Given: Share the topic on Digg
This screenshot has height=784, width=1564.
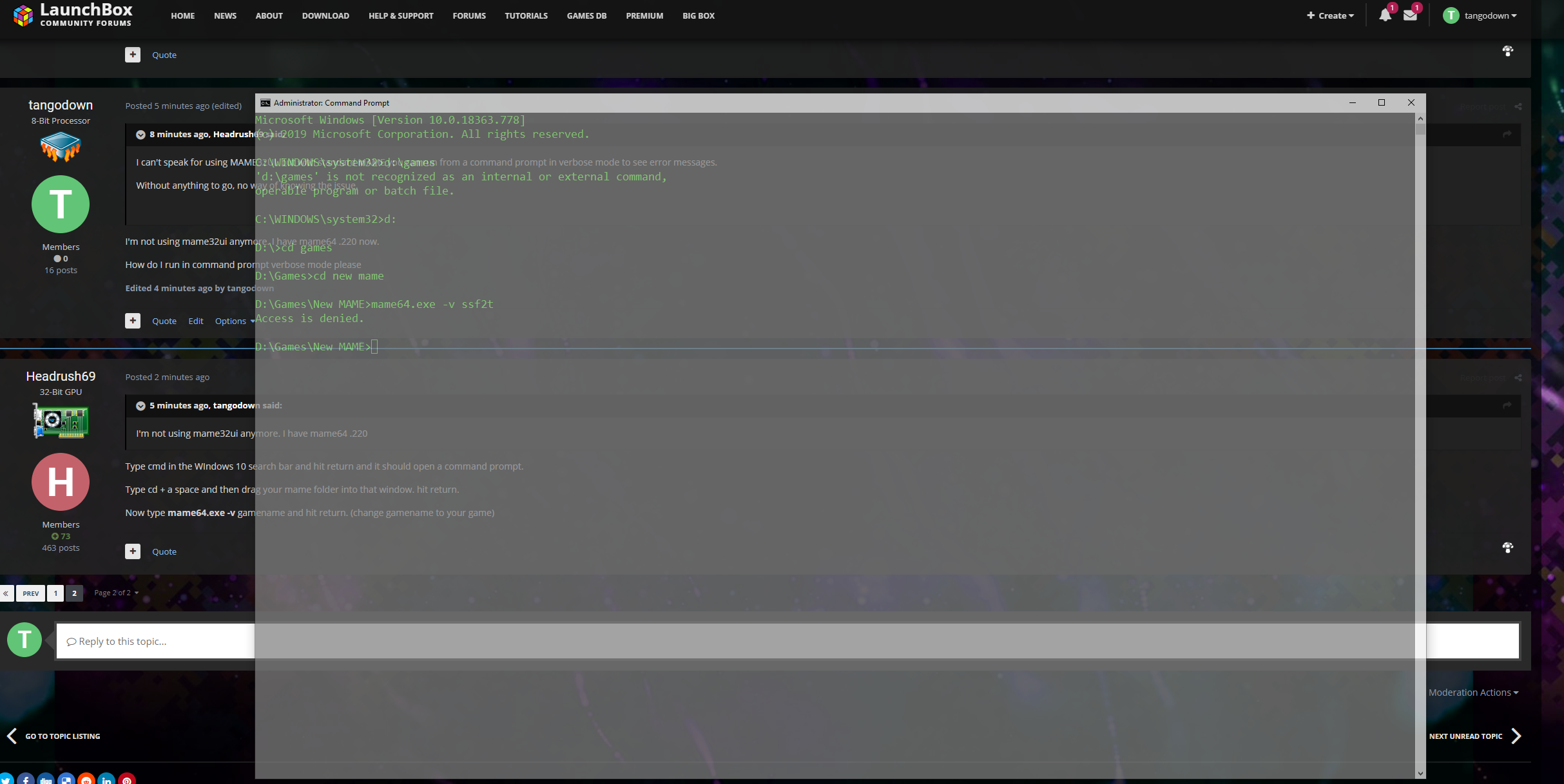Looking at the screenshot, I should click(46, 780).
